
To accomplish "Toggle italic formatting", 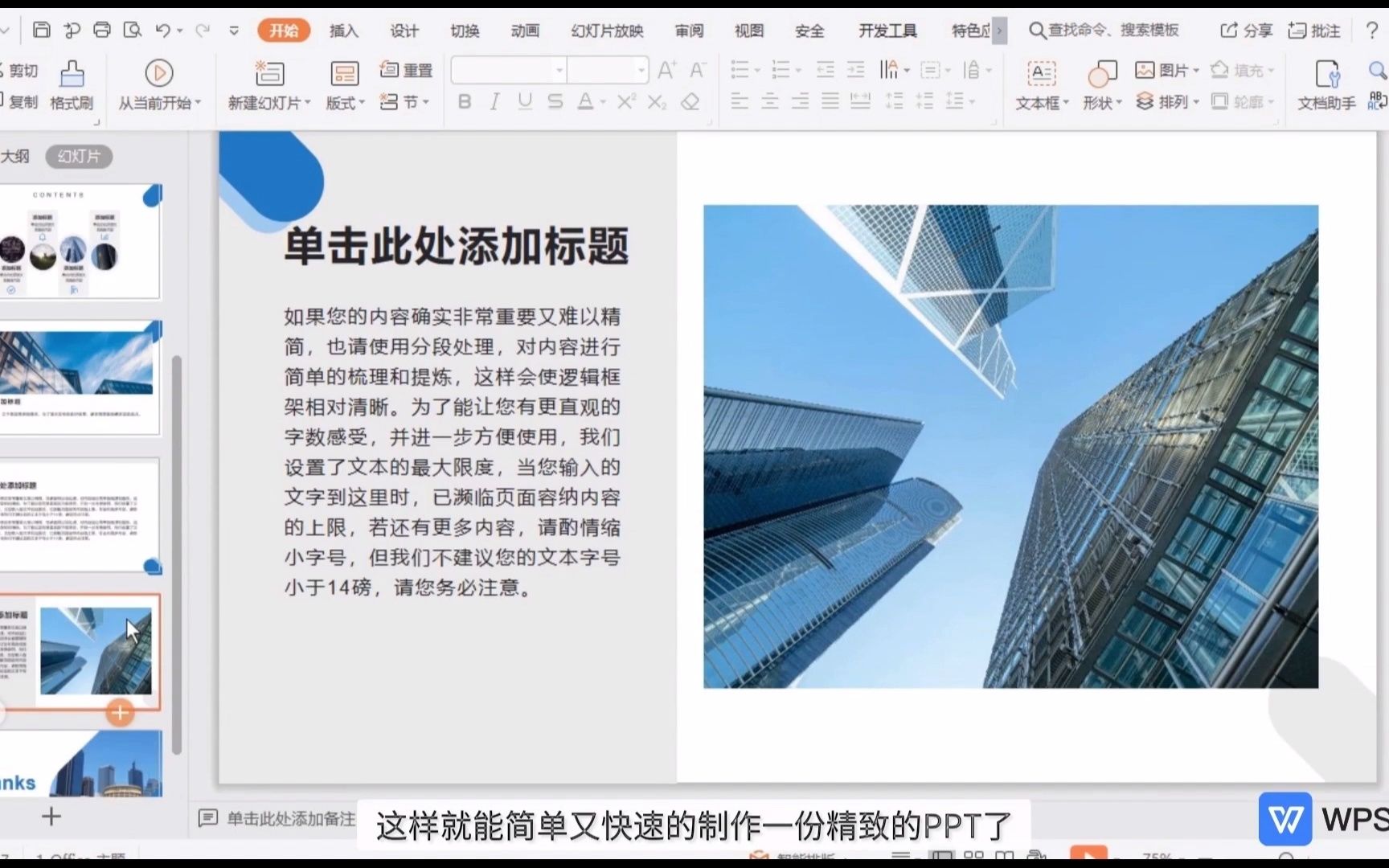I will (494, 101).
